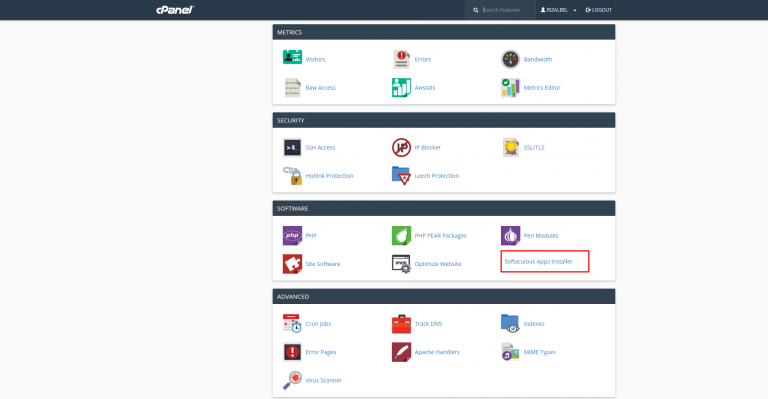The image size is (768, 399).
Task: Focus the Search Features field
Action: pos(507,10)
